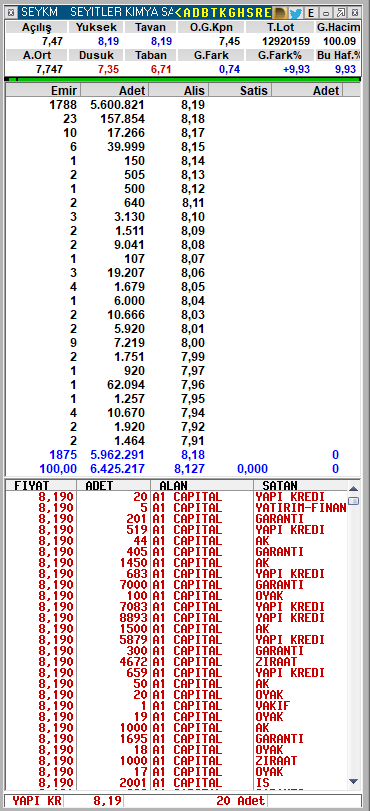Close the panel using left title-bar X

click(12, 13)
